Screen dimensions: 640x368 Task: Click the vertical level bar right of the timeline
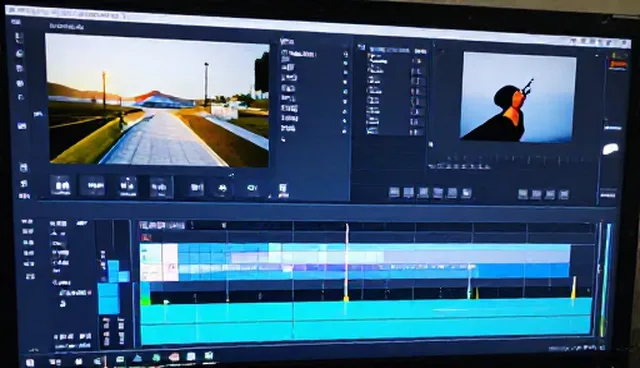607,279
